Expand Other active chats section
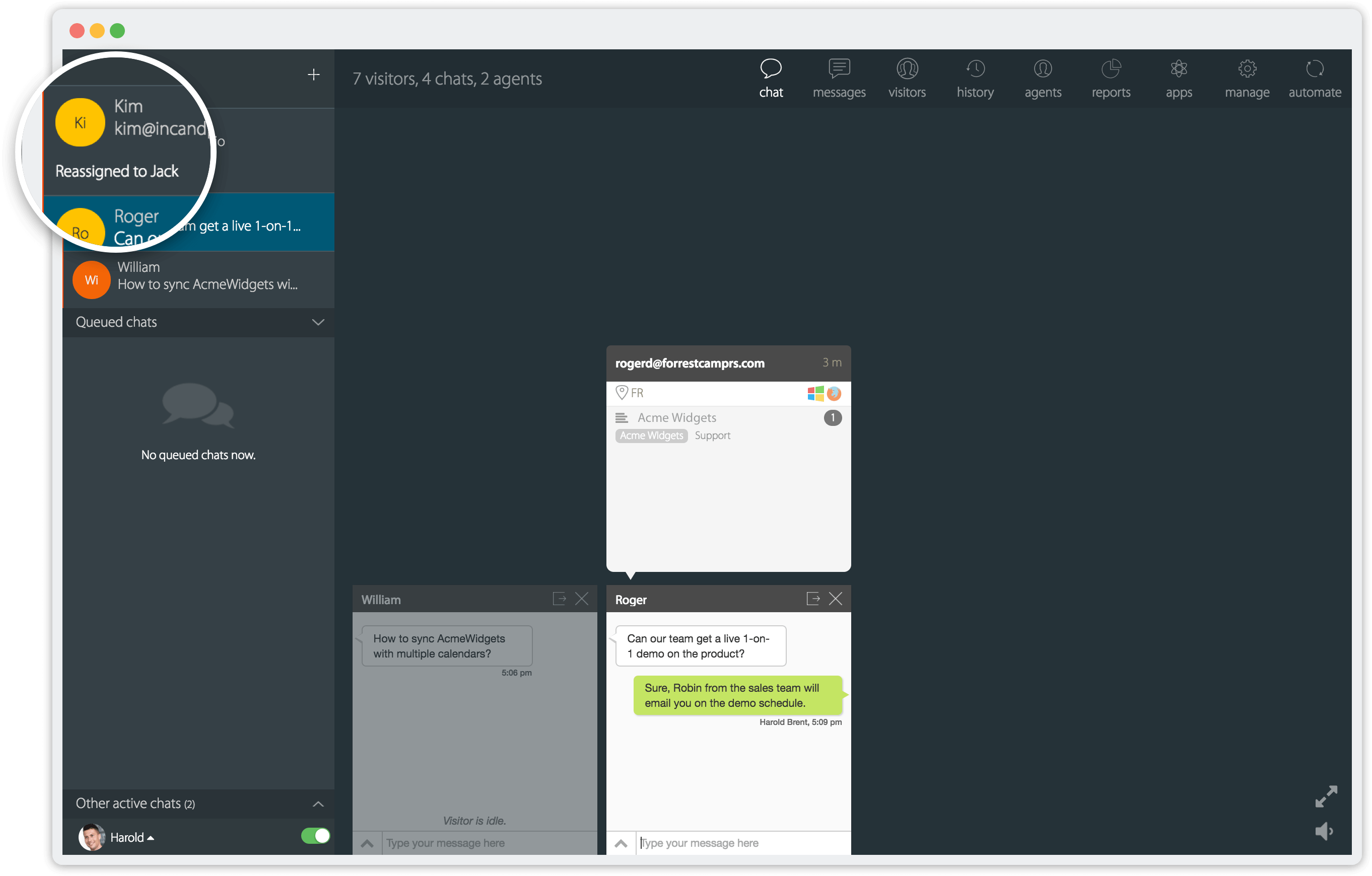The height and width of the screenshot is (876, 1372). pyautogui.click(x=318, y=804)
